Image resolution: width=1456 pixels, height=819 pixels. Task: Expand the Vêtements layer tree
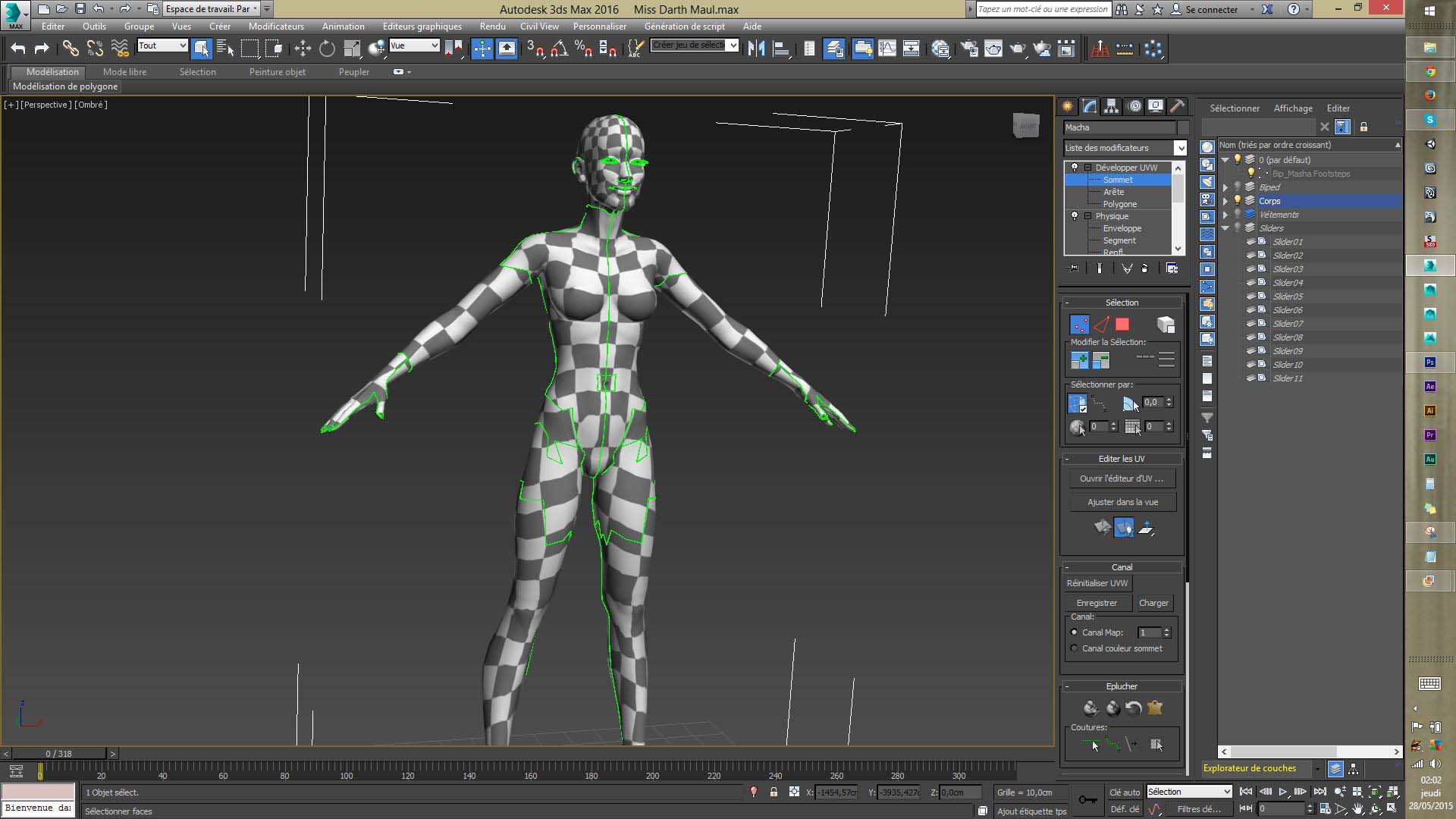point(1225,215)
